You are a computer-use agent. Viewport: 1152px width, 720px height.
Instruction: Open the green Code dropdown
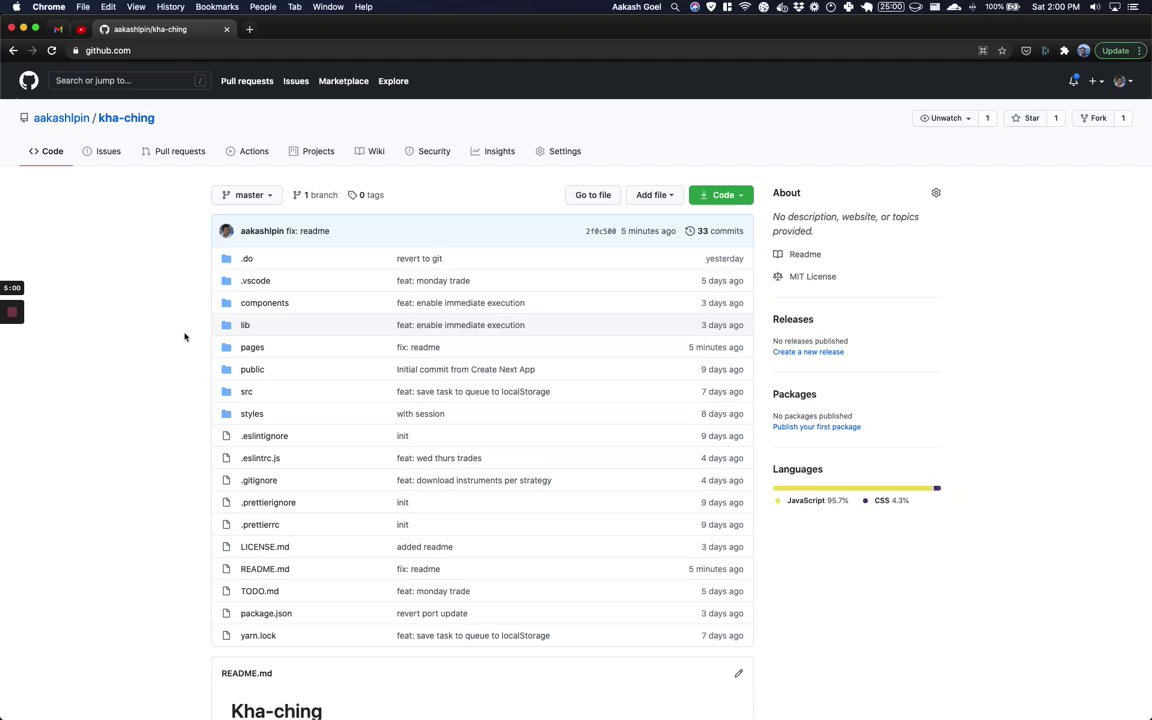[721, 195]
